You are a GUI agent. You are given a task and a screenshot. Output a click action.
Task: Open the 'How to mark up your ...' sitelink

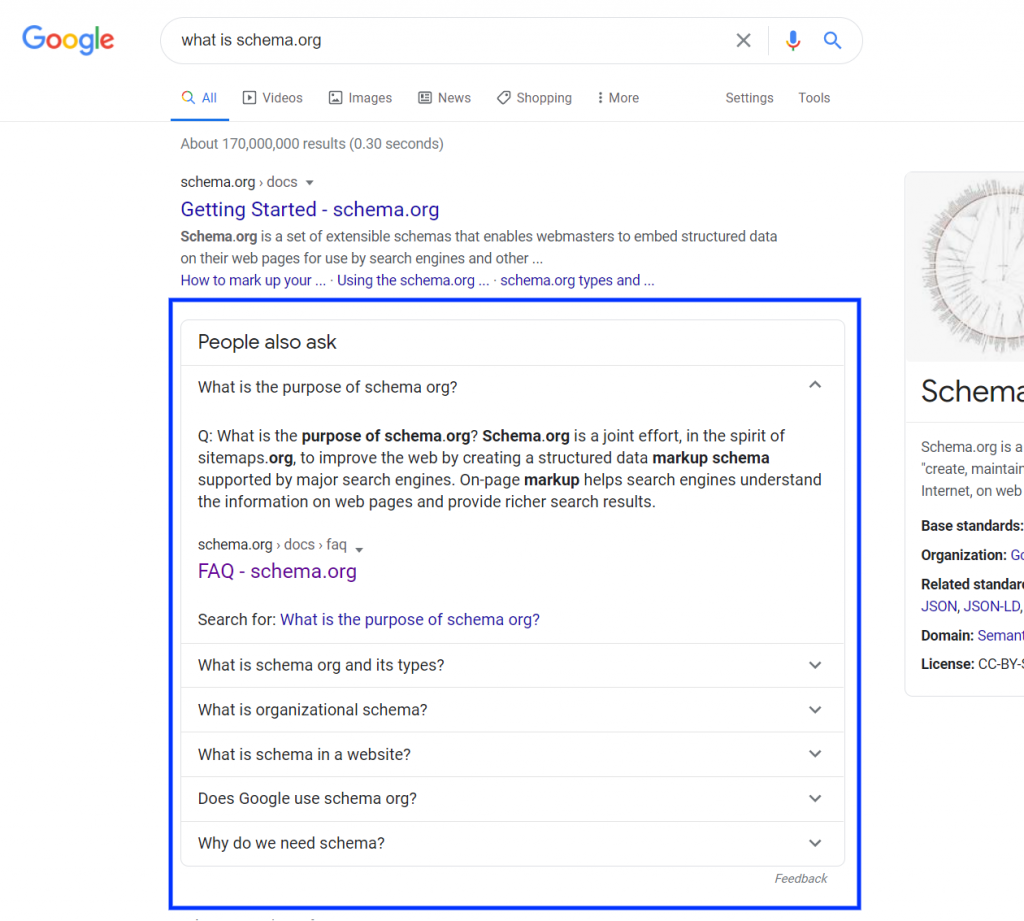(x=253, y=280)
